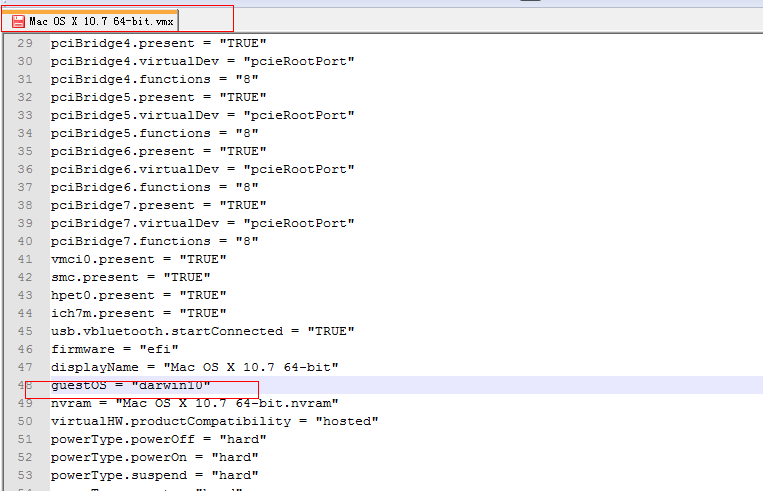This screenshot has width=763, height=491.
Task: Click the pciBridge5.virtualDev line
Action: 203,115
